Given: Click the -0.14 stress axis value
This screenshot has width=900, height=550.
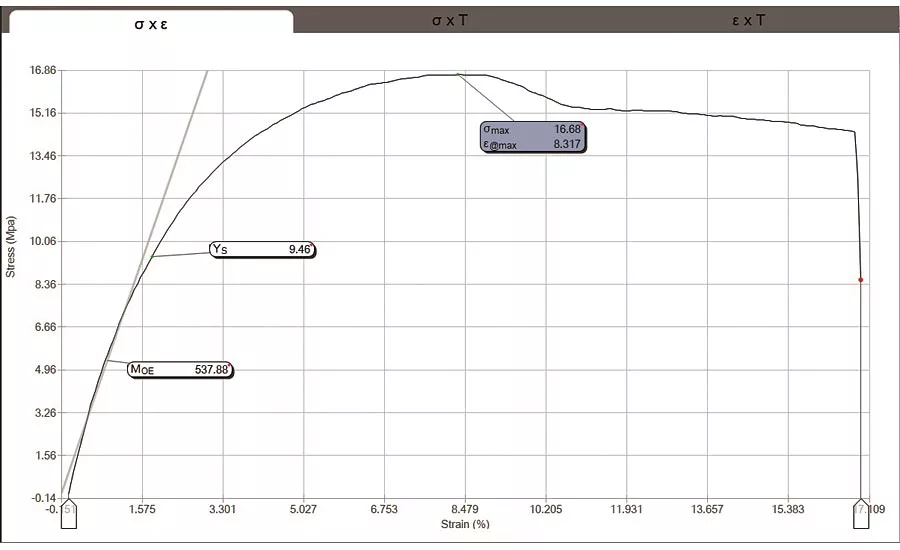Looking at the screenshot, I should (43, 498).
